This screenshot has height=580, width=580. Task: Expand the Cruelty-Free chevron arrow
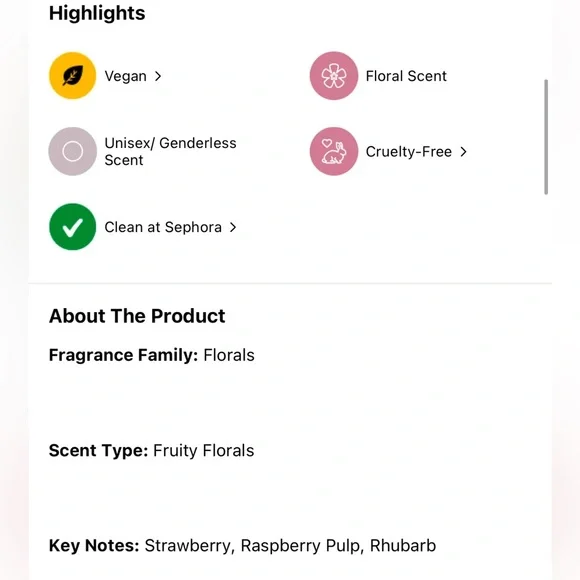[463, 152]
